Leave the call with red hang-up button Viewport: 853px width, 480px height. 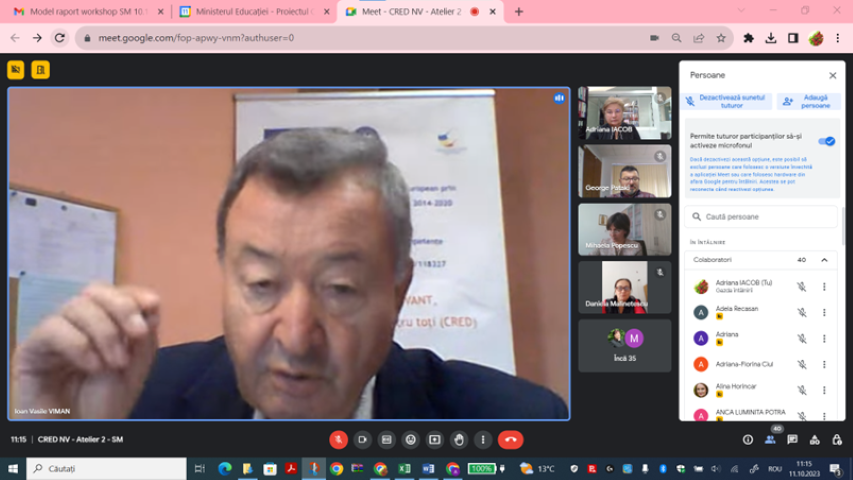coord(510,440)
